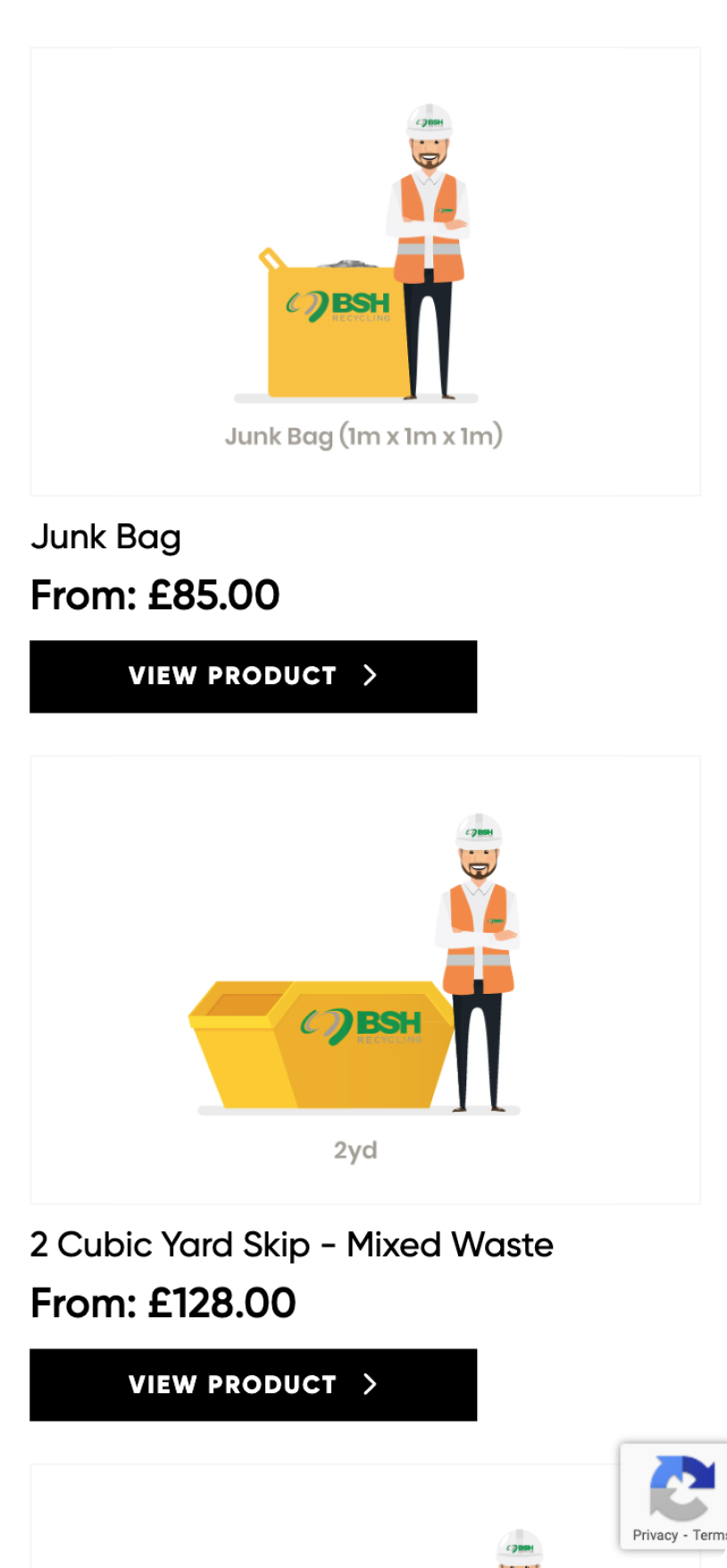Click the BSH Recycling logo on the junk bag
The width and height of the screenshot is (727, 1568).
[x=338, y=306]
